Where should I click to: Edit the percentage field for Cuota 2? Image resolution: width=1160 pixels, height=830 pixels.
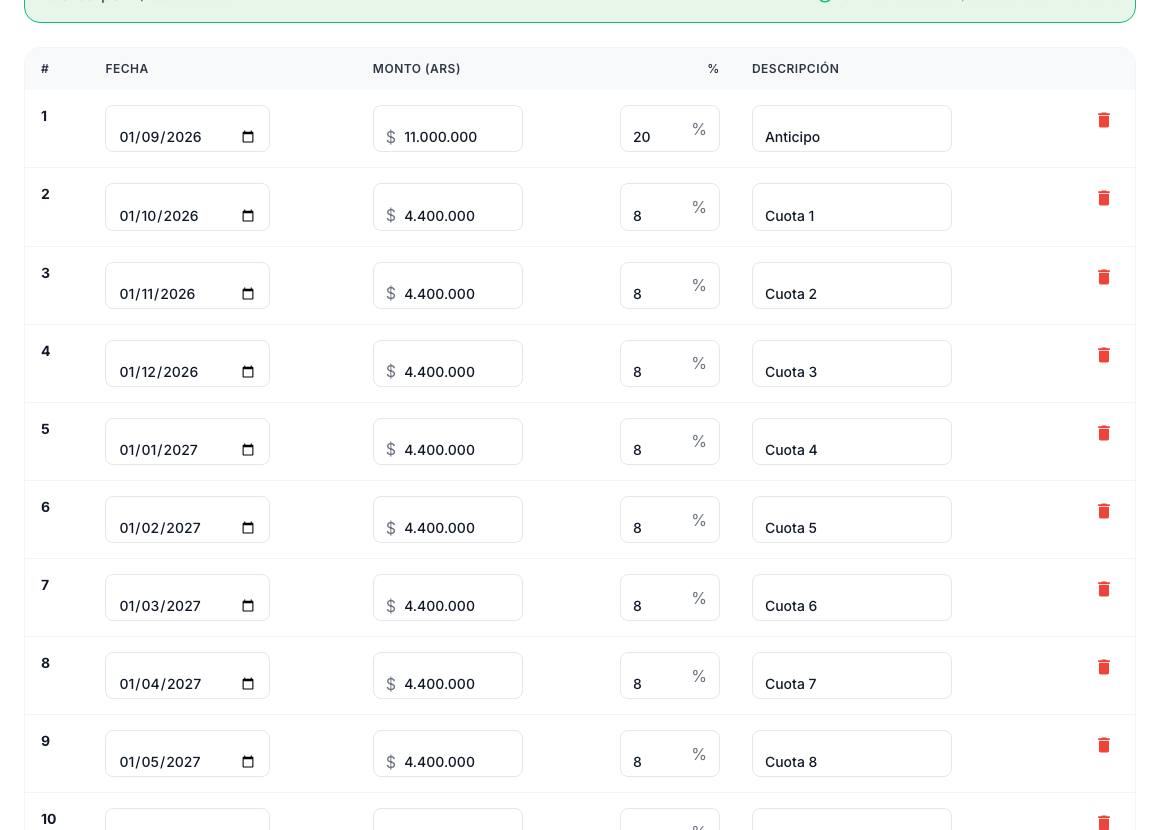[670, 286]
